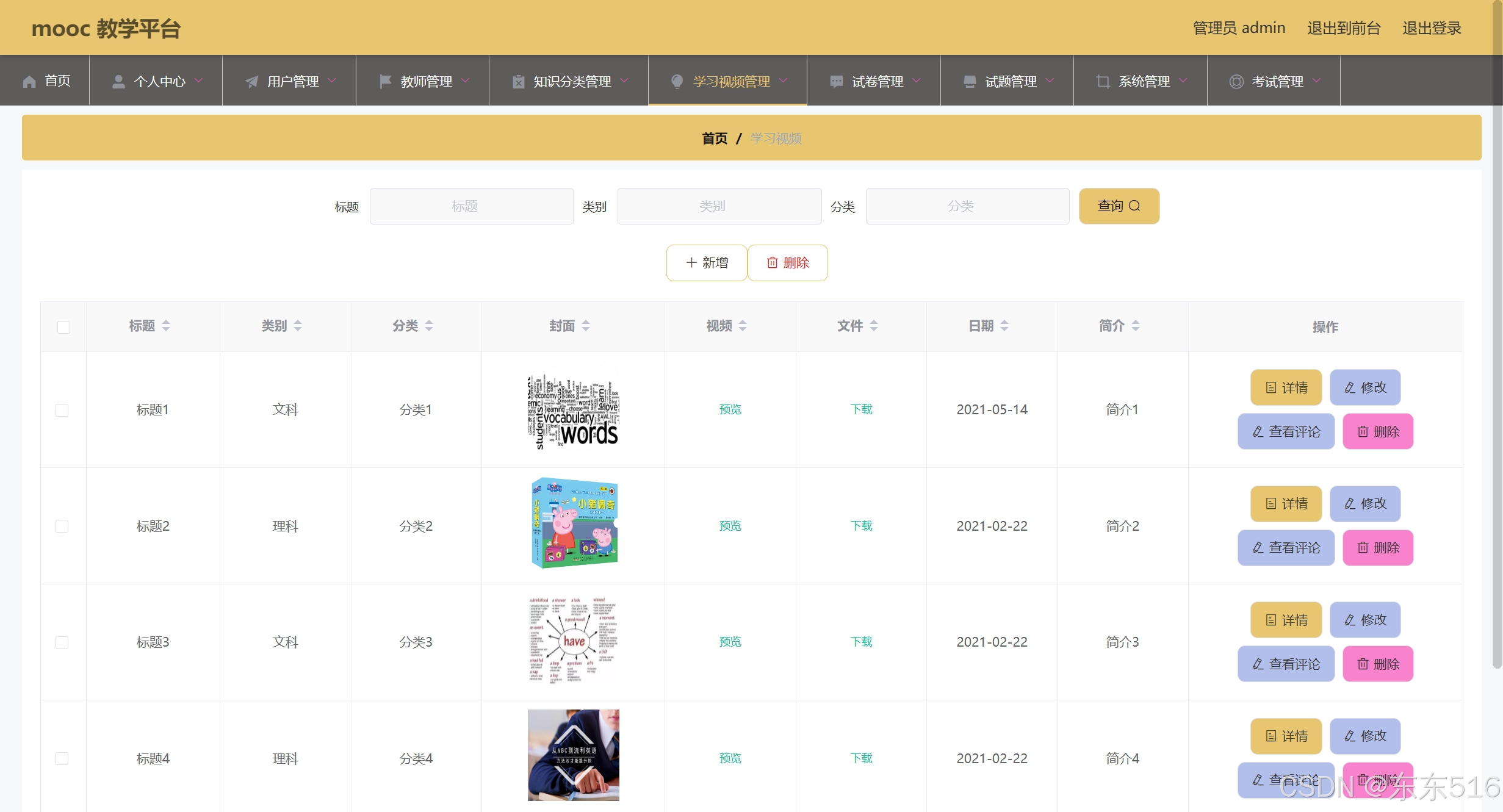Image resolution: width=1503 pixels, height=812 pixels.
Task: Expand the 知识分类管理 dropdown chevron
Action: [x=624, y=81]
